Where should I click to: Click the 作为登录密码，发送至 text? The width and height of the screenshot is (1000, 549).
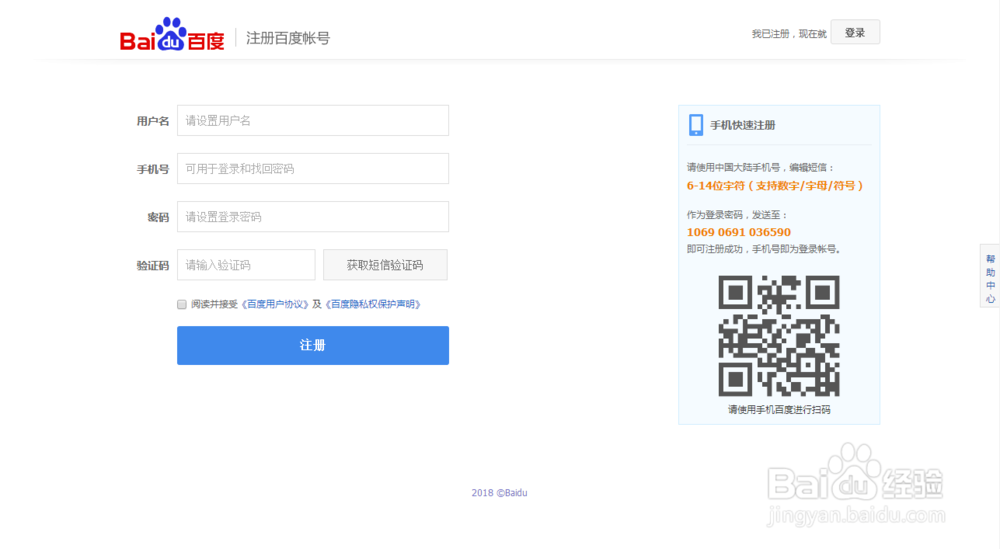tap(737, 215)
